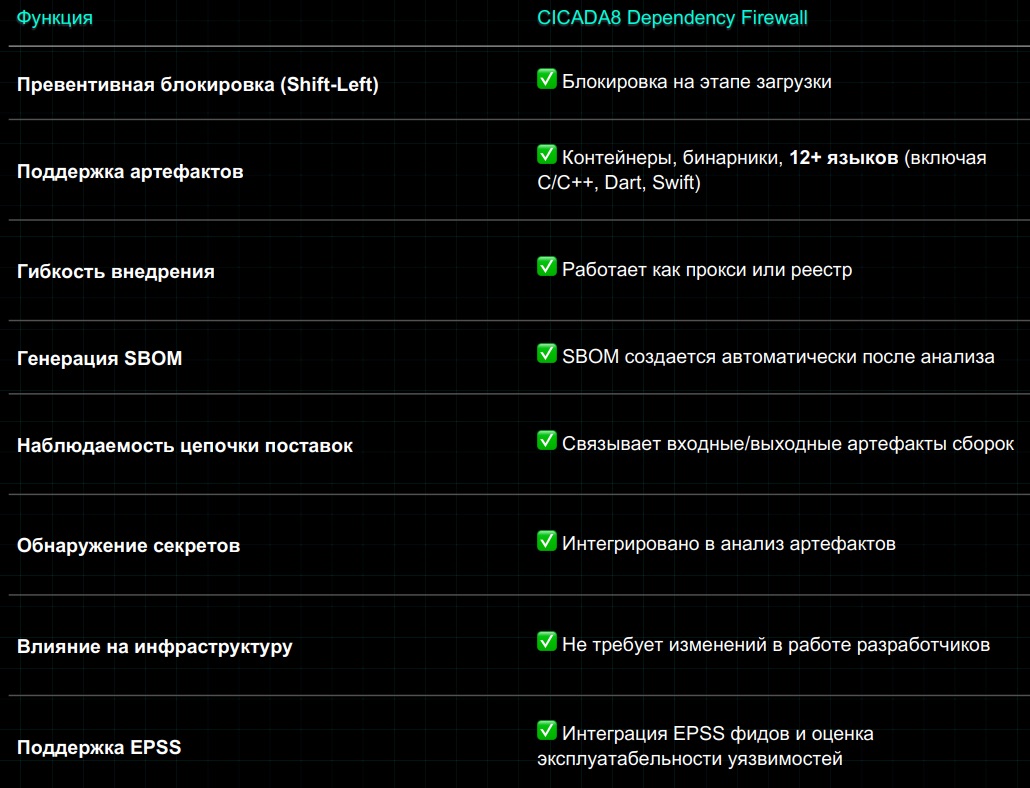The image size is (1030, 788).
Task: Click the "Влияние на инфраструктуру" row label
Action: pyautogui.click(x=155, y=646)
